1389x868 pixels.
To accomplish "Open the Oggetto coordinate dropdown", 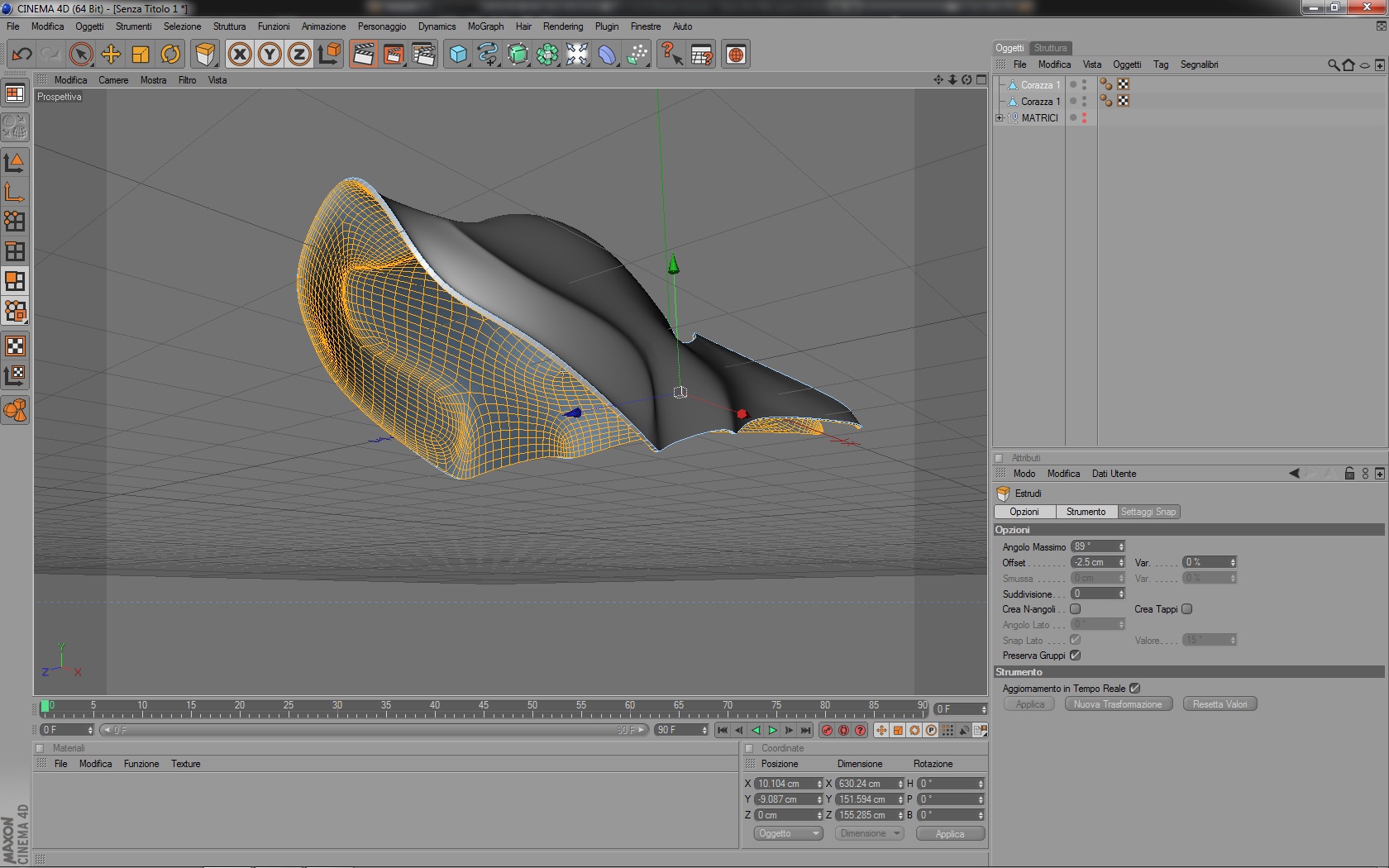I will (x=787, y=833).
